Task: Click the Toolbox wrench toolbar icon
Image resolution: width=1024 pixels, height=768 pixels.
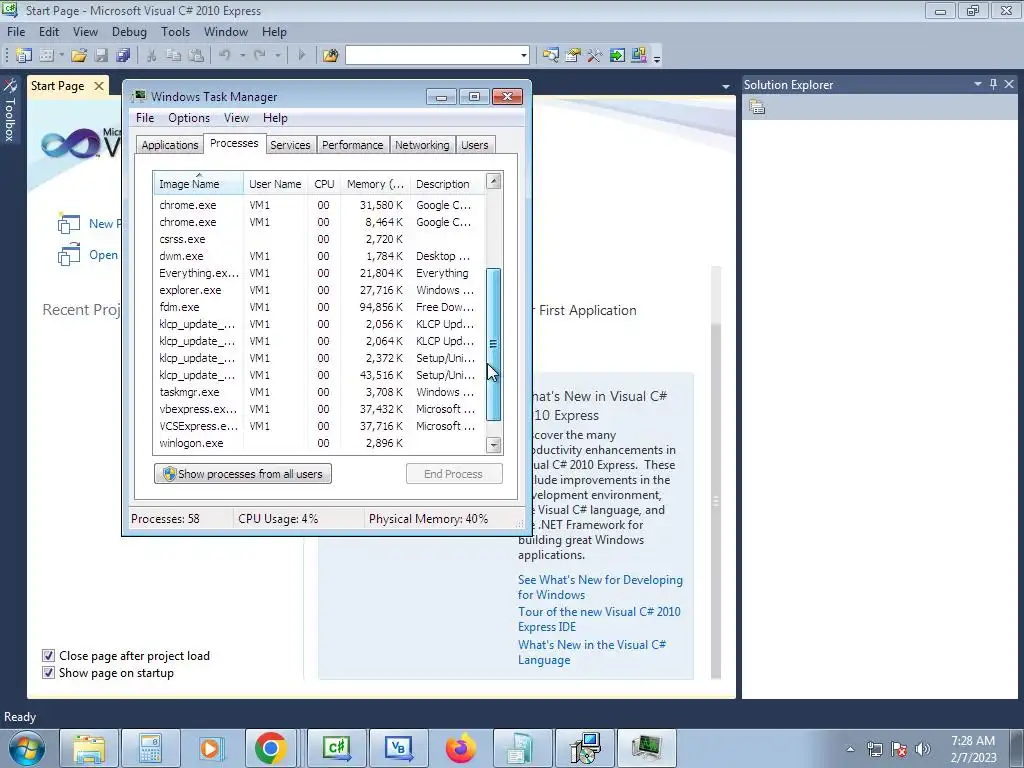Action: (594, 56)
